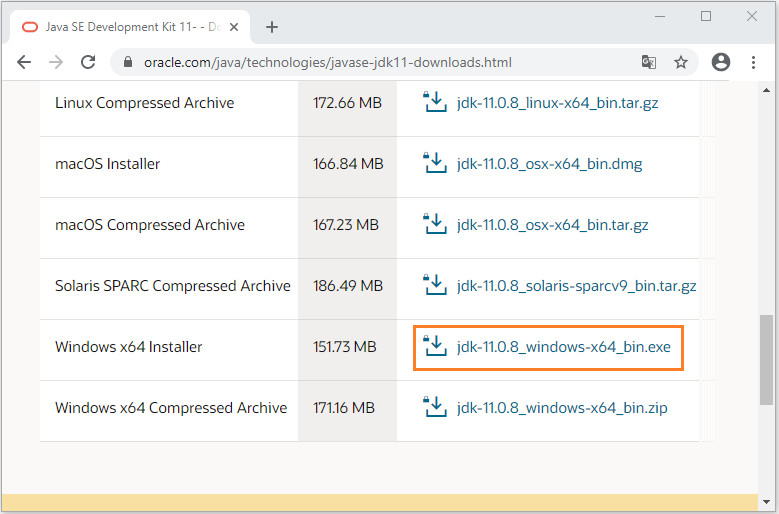Click download icon for osx-x64 tar.gz

pos(435,224)
